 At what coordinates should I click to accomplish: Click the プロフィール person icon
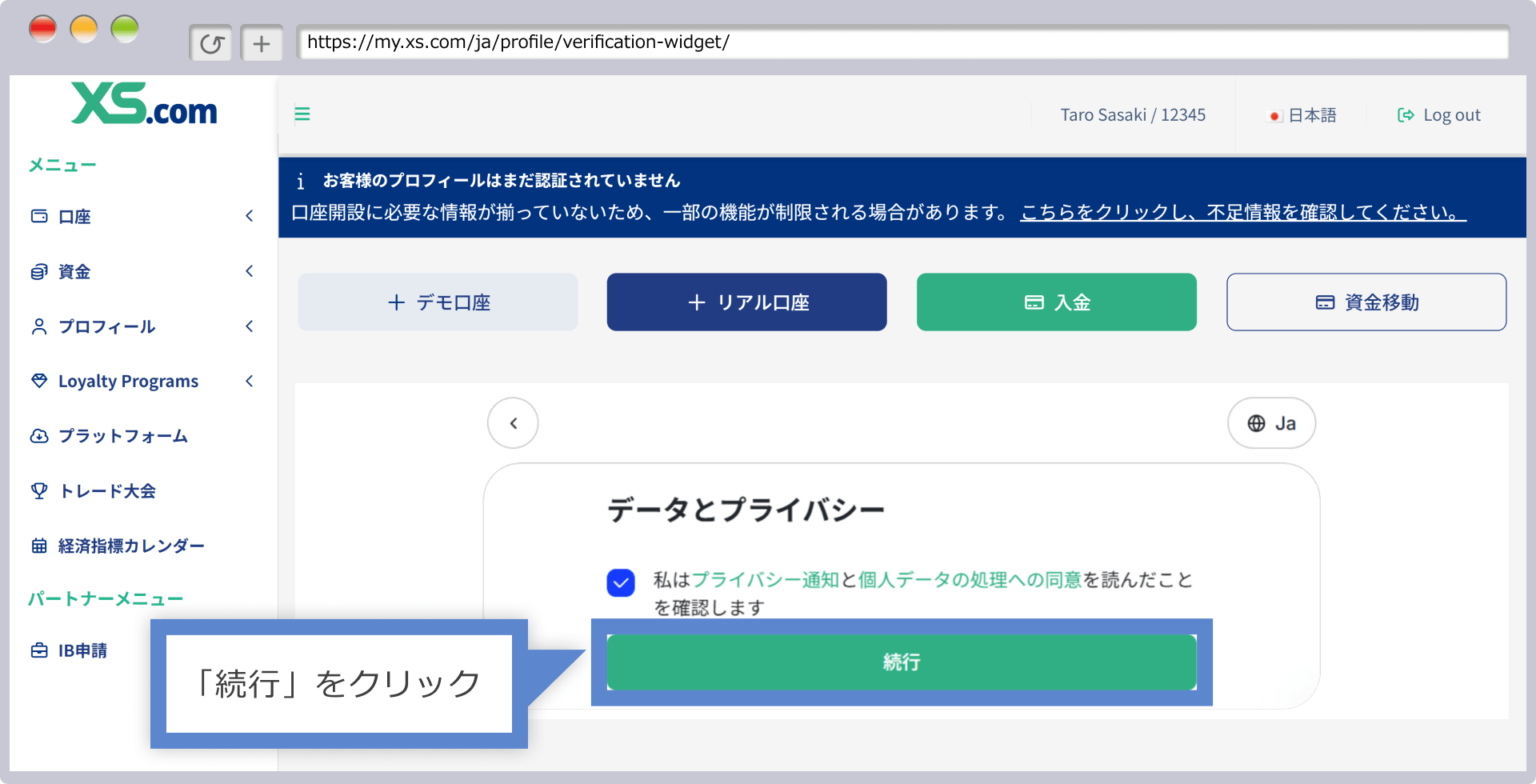39,326
